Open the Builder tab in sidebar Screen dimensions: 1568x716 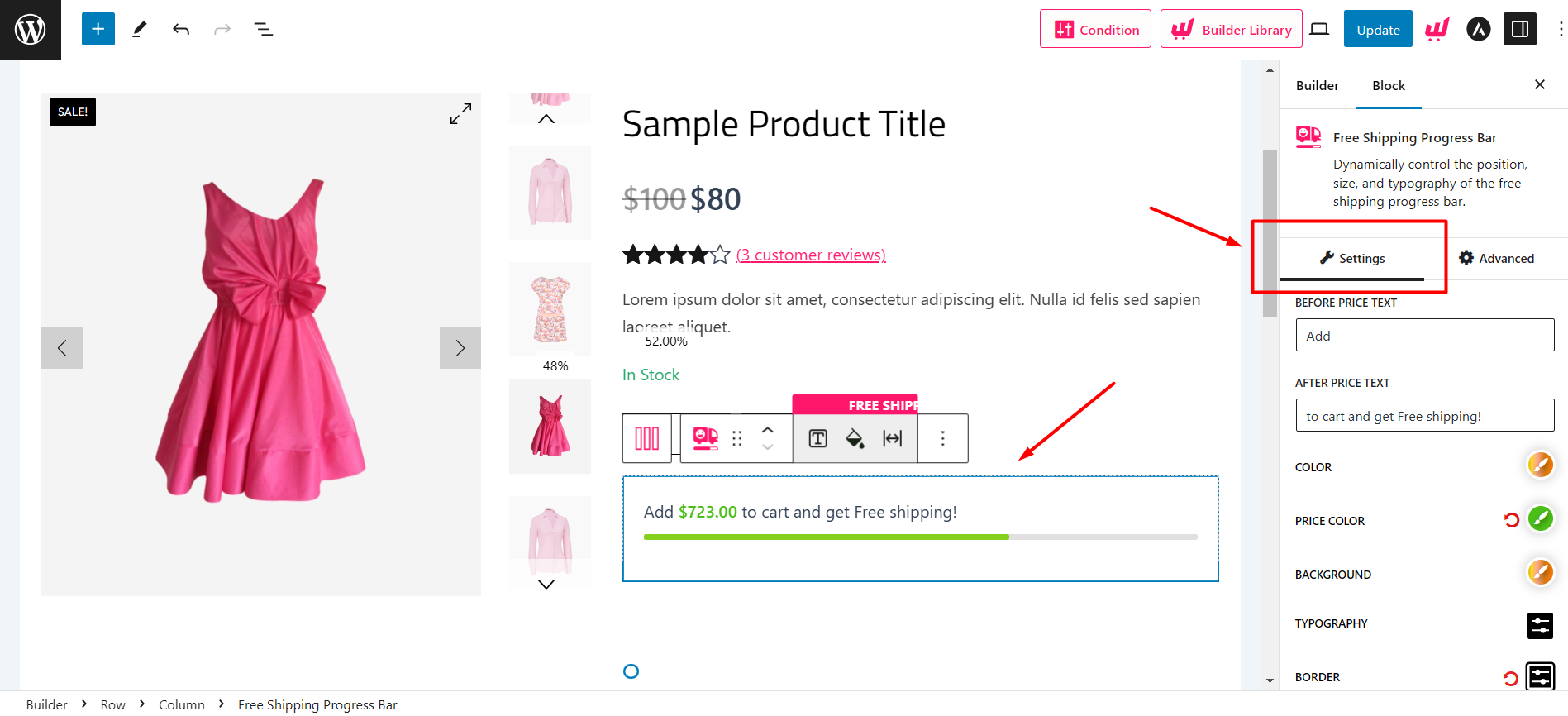pos(1317,85)
